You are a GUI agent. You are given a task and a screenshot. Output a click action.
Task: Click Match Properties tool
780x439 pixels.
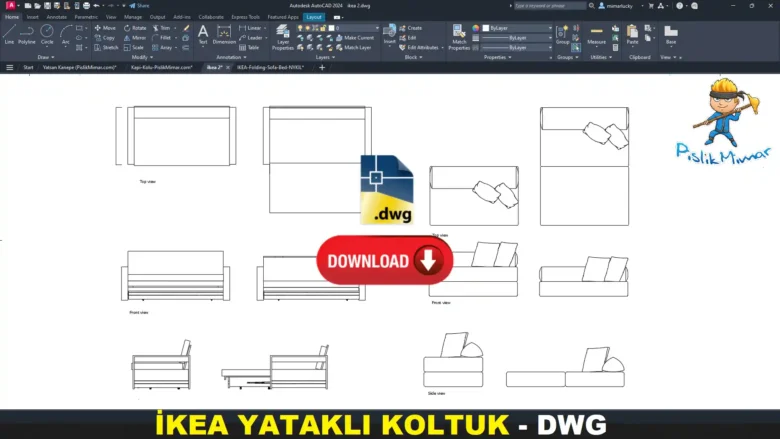click(459, 37)
